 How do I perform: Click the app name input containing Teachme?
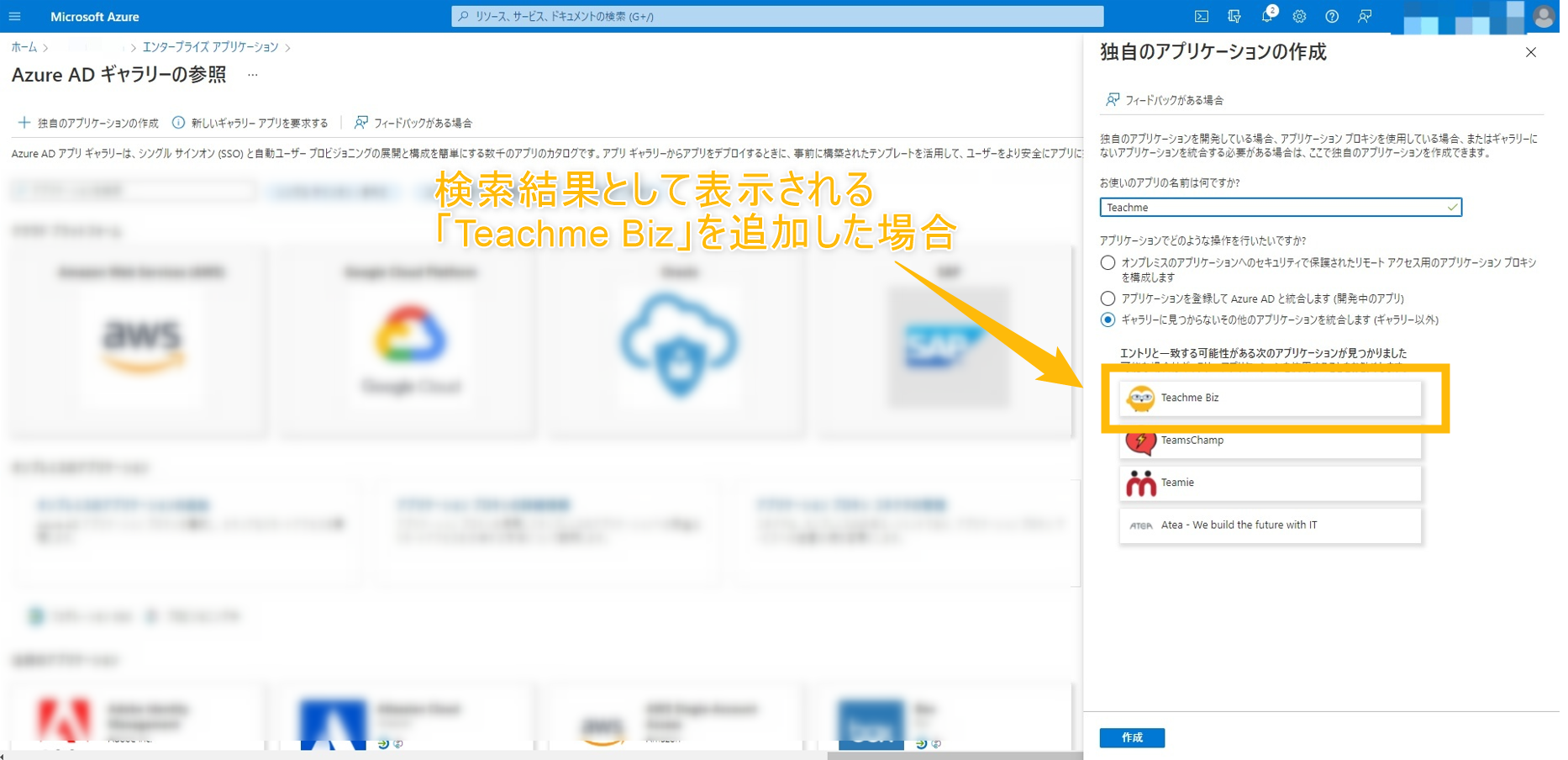[1273, 208]
